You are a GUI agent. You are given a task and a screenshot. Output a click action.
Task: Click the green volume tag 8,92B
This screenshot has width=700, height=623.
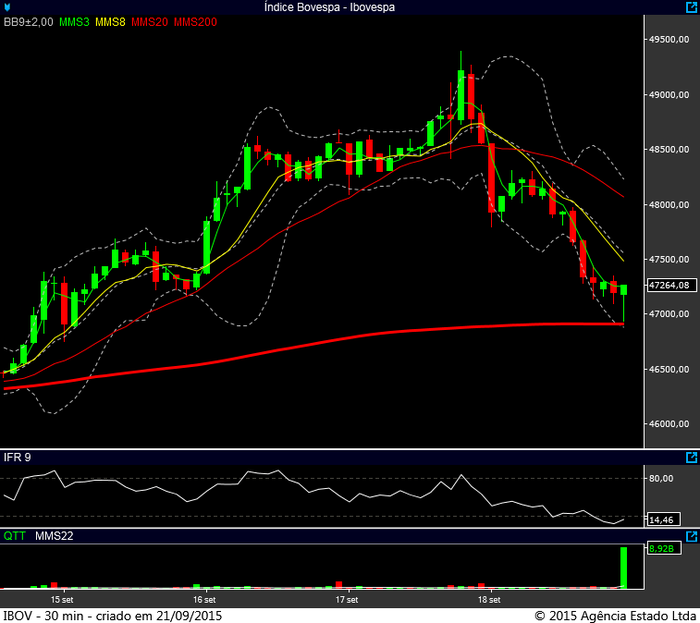pos(662,548)
